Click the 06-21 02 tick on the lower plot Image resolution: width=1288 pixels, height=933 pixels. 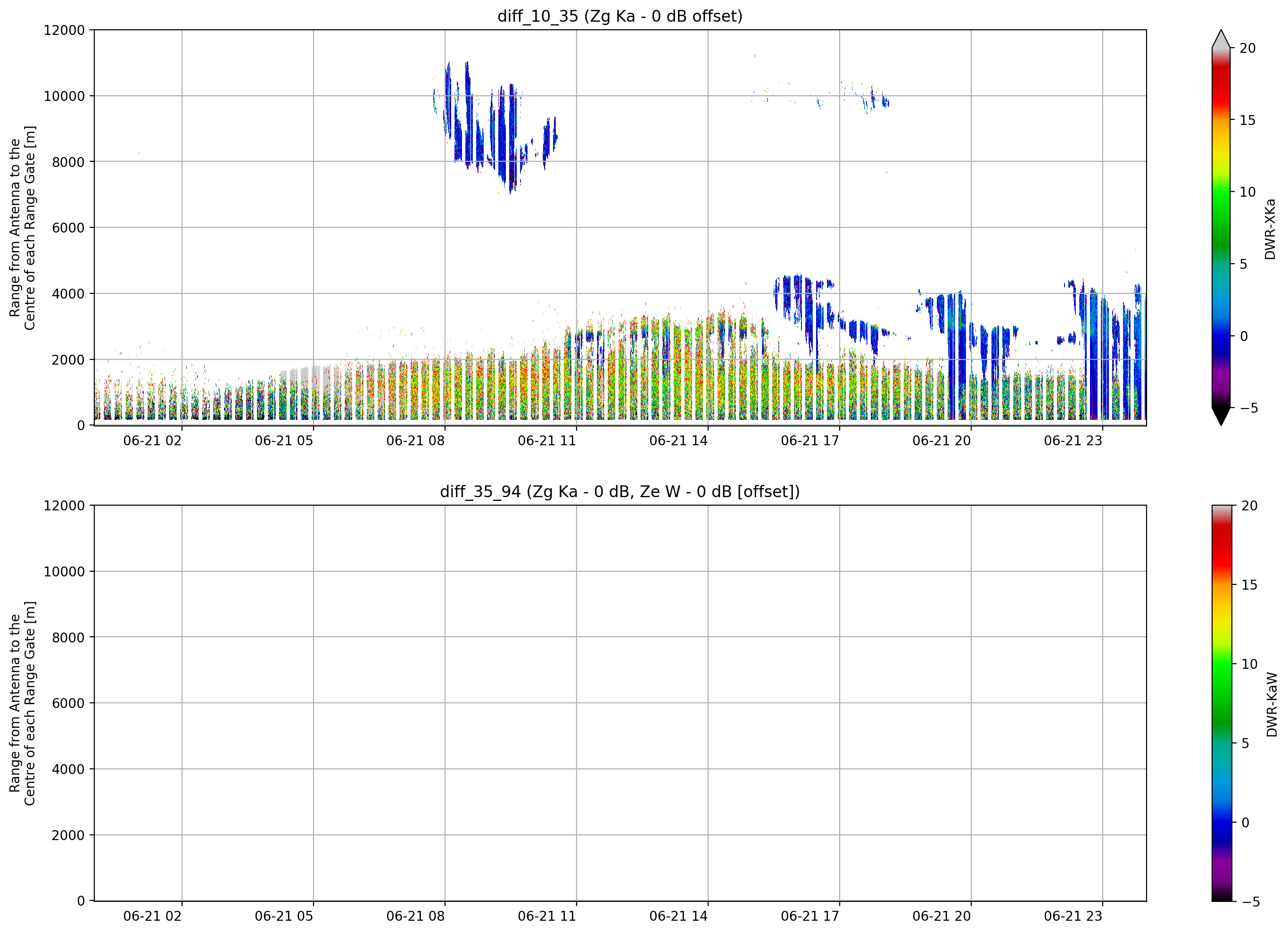click(152, 916)
